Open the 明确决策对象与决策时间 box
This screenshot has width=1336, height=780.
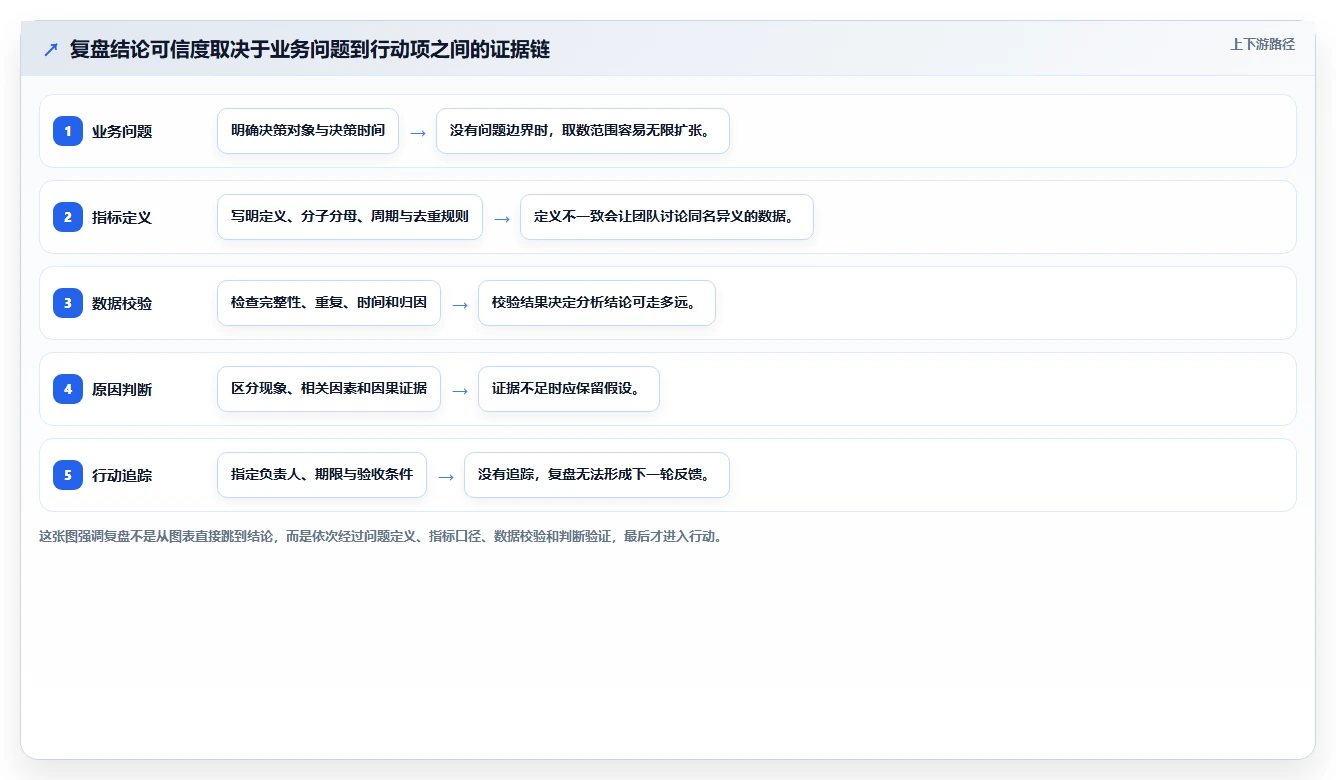308,131
